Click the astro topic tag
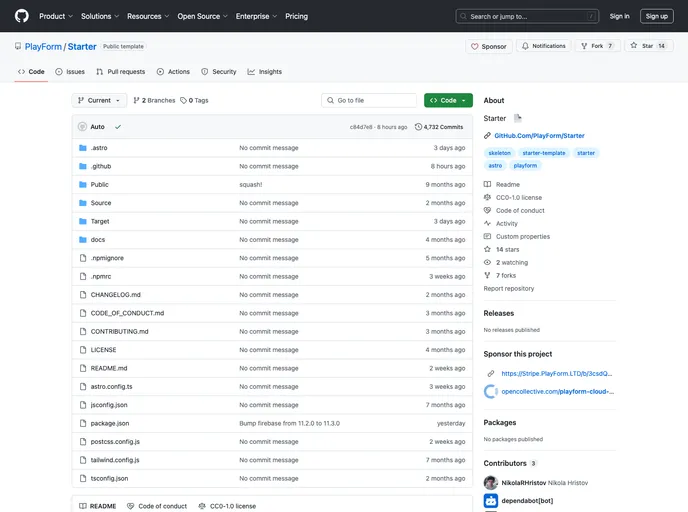This screenshot has height=512, width=688. click(495, 165)
